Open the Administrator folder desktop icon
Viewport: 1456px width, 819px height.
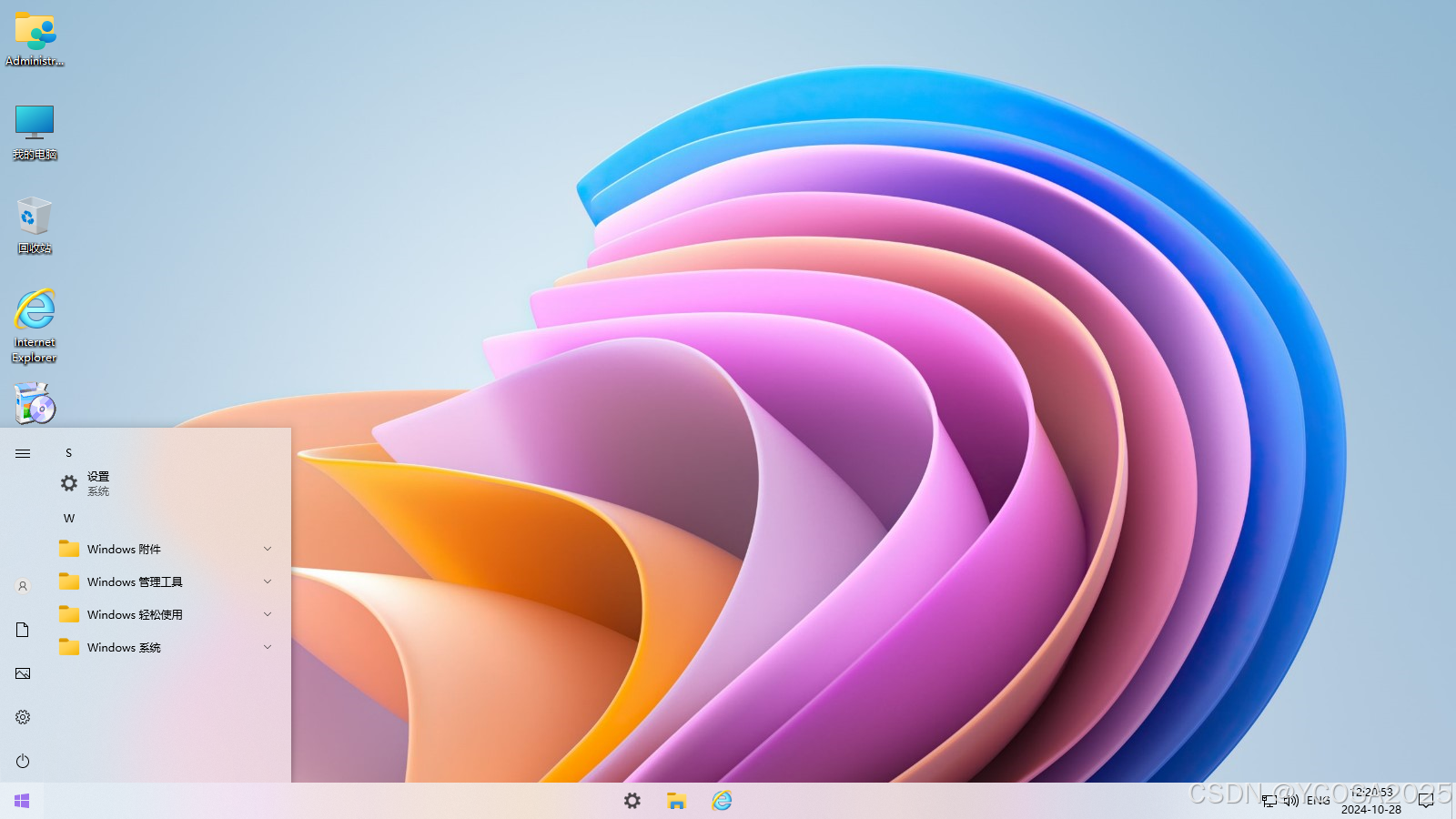(35, 39)
